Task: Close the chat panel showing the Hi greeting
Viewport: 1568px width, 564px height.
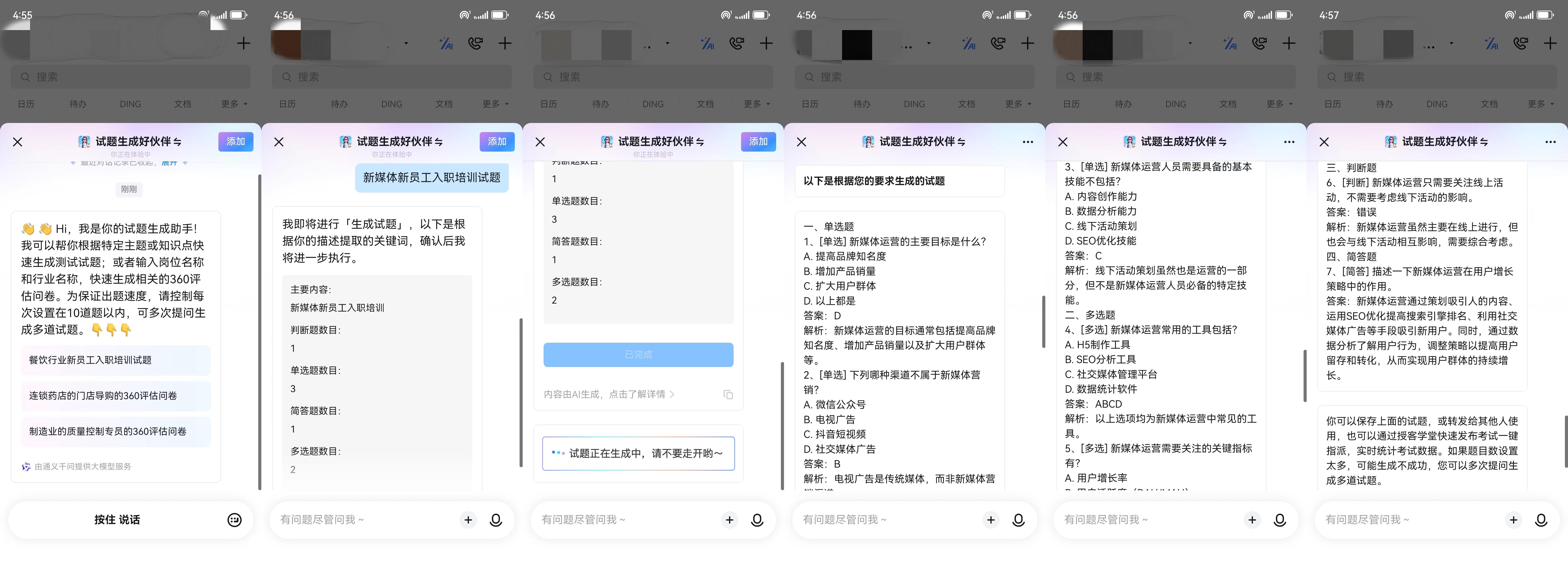Action: (18, 142)
